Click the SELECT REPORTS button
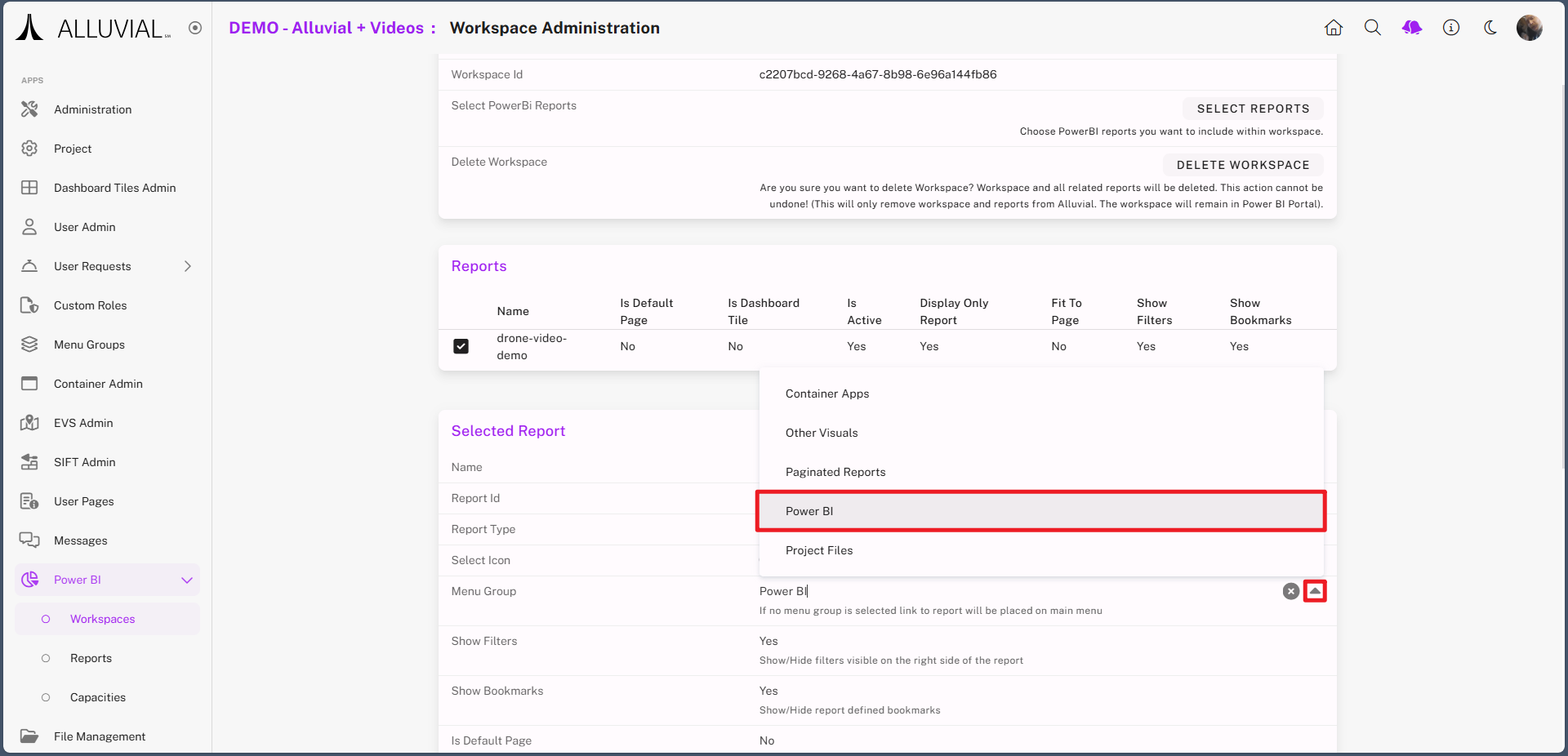Image resolution: width=1568 pixels, height=756 pixels. [1253, 109]
